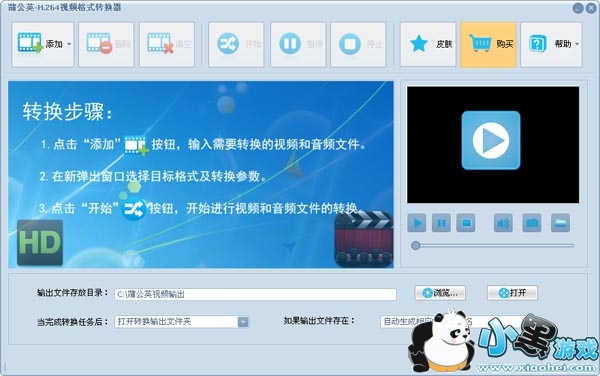
Task: Click the preview playback progress slider
Action: [493, 246]
